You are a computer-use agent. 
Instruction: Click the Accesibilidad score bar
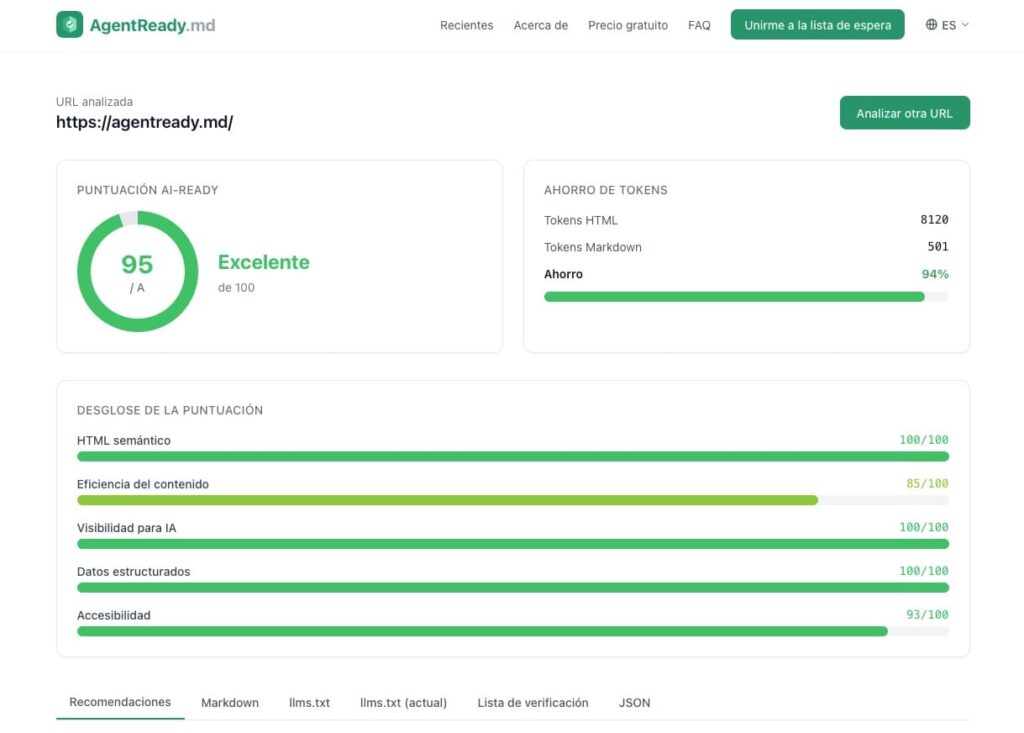(512, 631)
